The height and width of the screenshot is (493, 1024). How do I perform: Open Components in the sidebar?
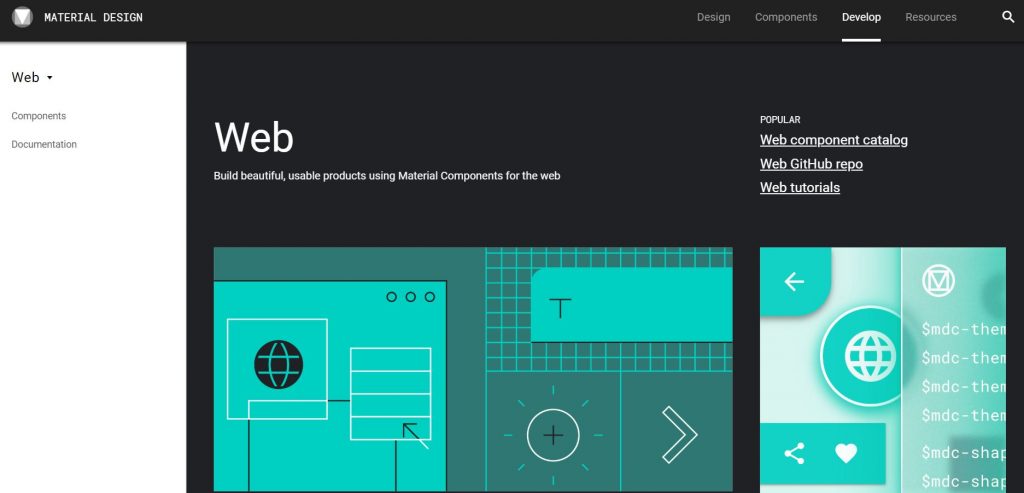(x=39, y=116)
